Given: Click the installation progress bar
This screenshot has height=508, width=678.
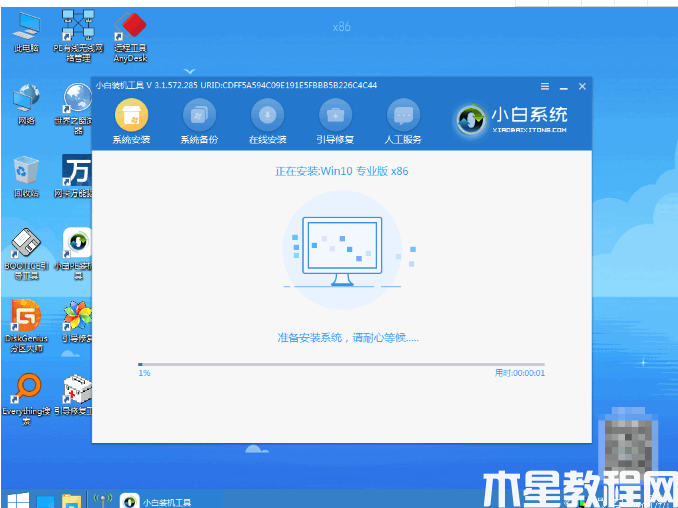Looking at the screenshot, I should coord(341,364).
